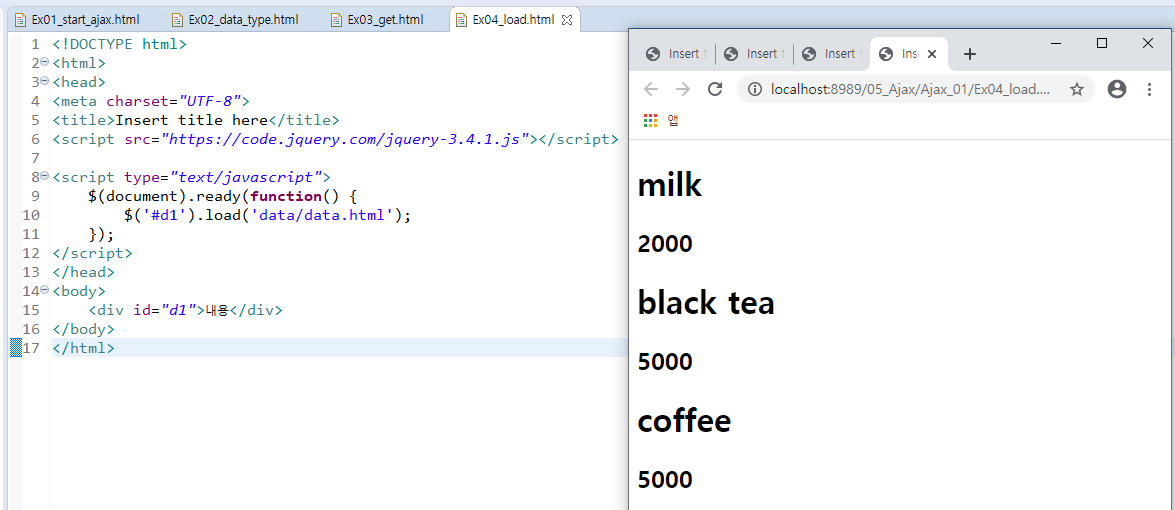Click the closing html tag on line 17
This screenshot has height=510, width=1175.
click(83, 347)
